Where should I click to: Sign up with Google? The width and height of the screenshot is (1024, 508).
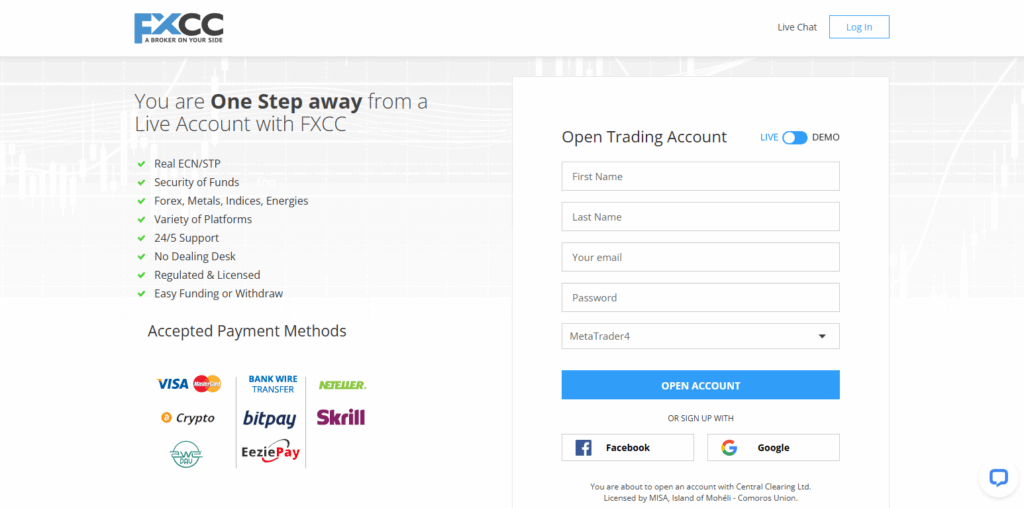click(773, 448)
